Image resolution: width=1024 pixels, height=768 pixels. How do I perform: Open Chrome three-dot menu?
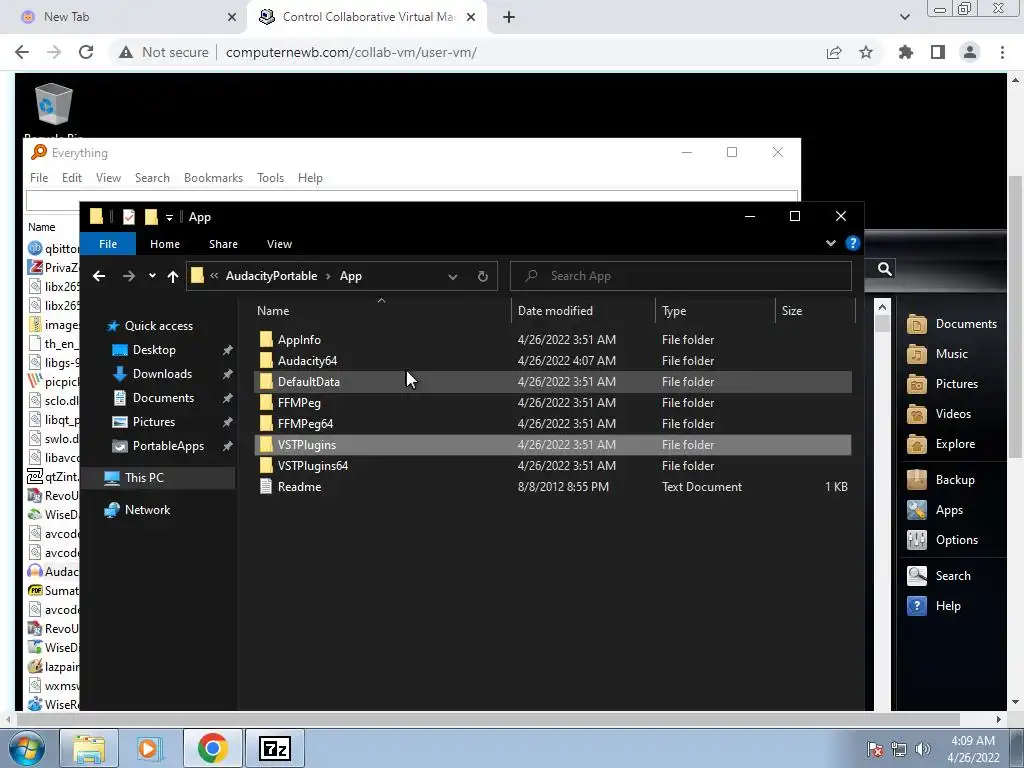tap(1002, 52)
